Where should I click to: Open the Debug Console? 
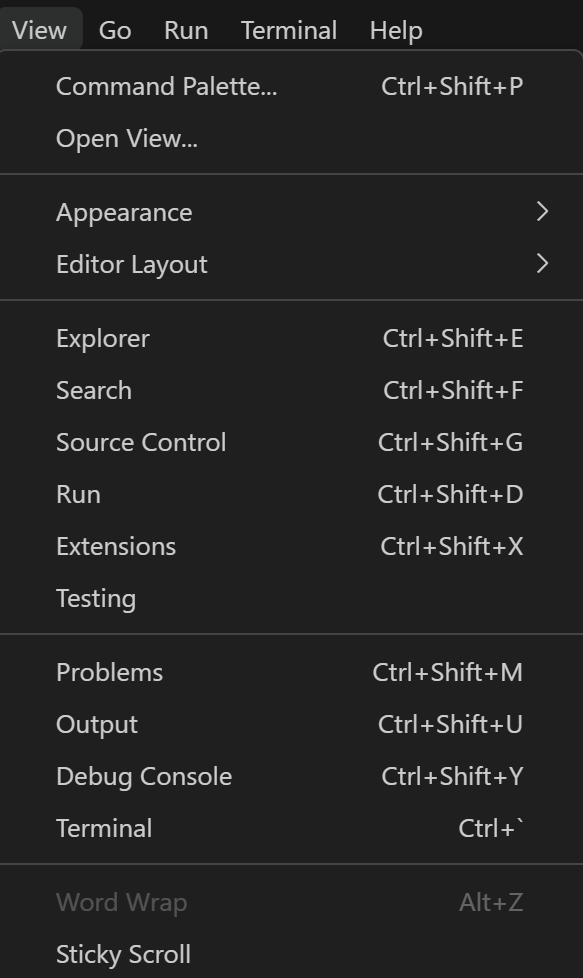[x=143, y=776]
